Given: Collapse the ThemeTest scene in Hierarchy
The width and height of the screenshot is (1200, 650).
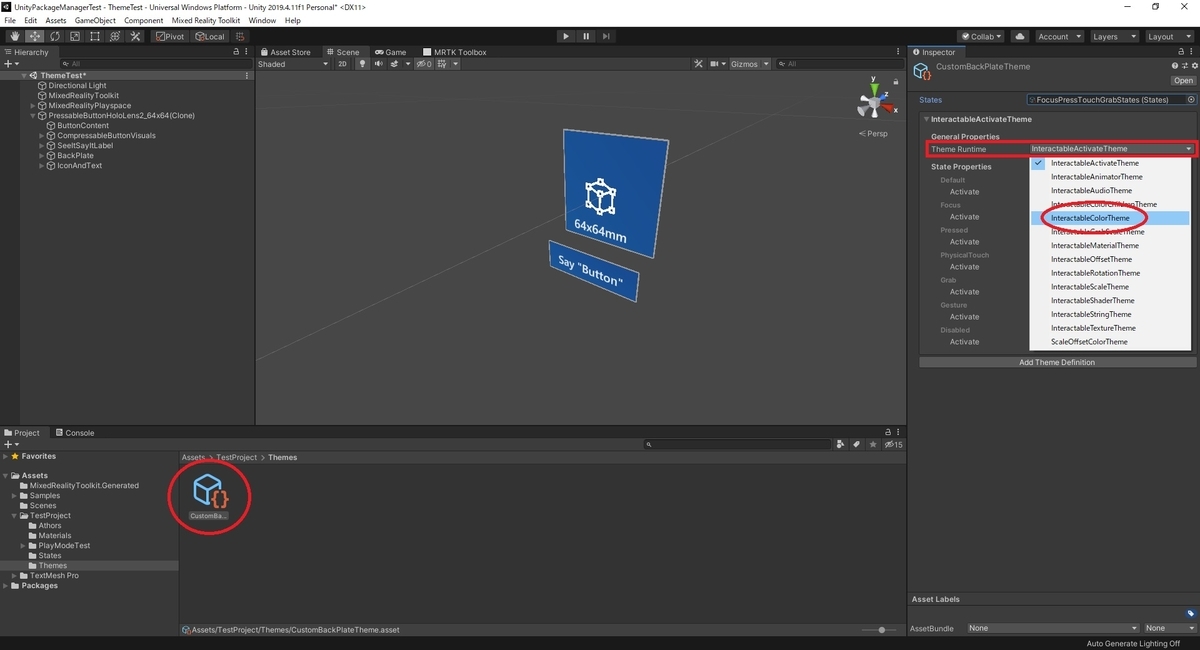Looking at the screenshot, I should [24, 76].
